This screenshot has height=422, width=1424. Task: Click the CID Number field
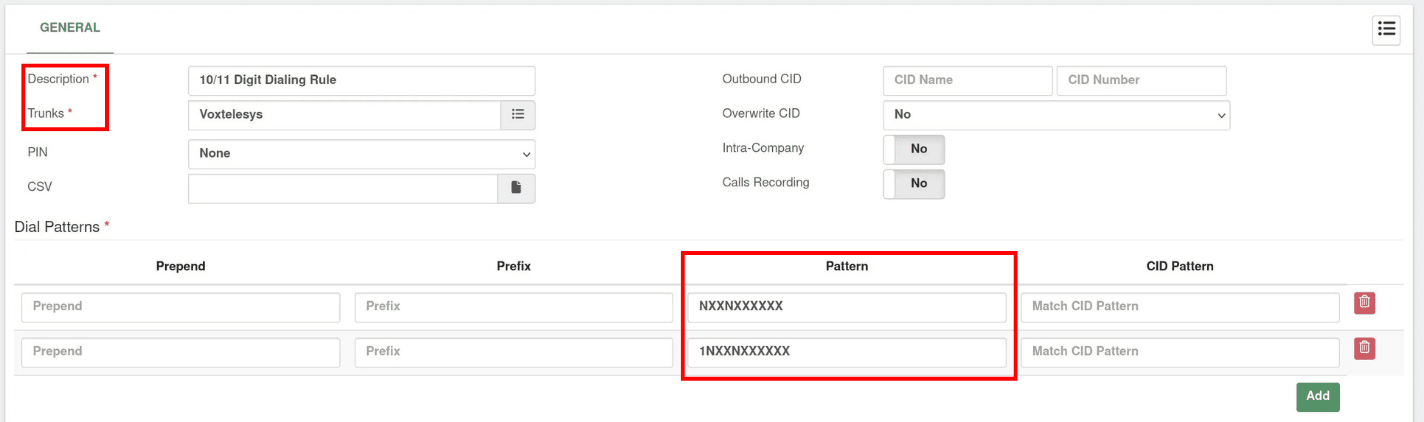coord(1142,81)
